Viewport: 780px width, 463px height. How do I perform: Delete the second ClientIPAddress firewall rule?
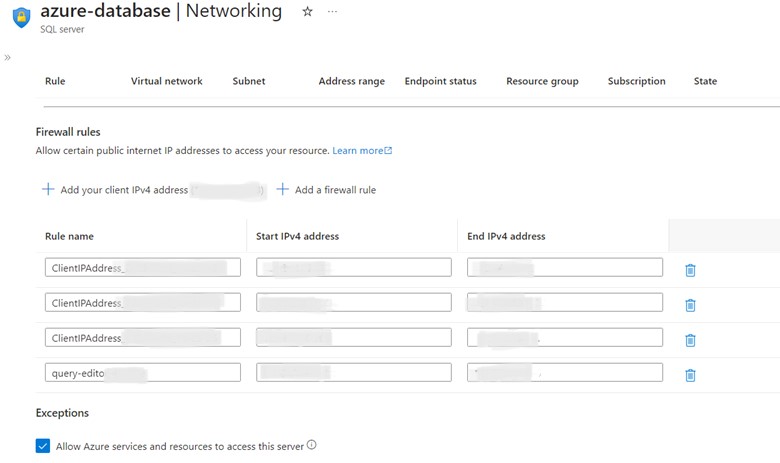pos(690,305)
